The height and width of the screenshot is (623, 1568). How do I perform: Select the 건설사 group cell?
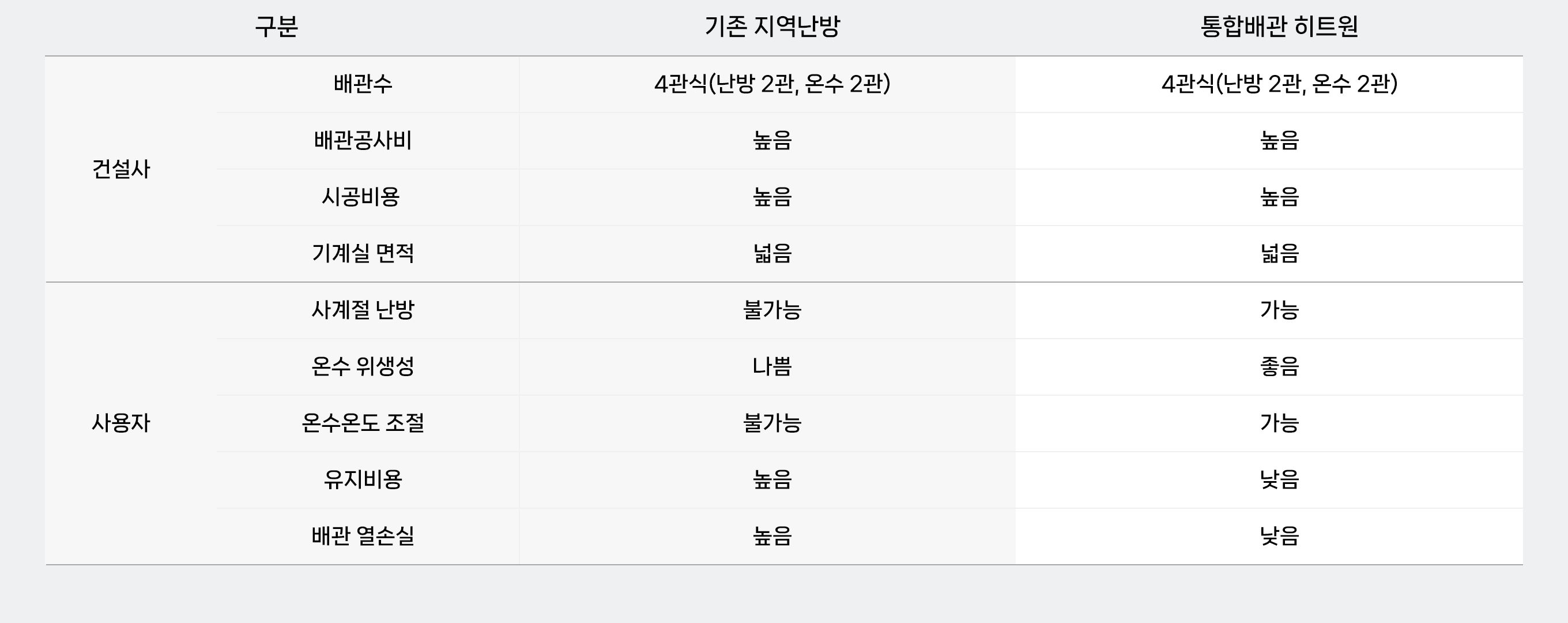click(x=121, y=169)
